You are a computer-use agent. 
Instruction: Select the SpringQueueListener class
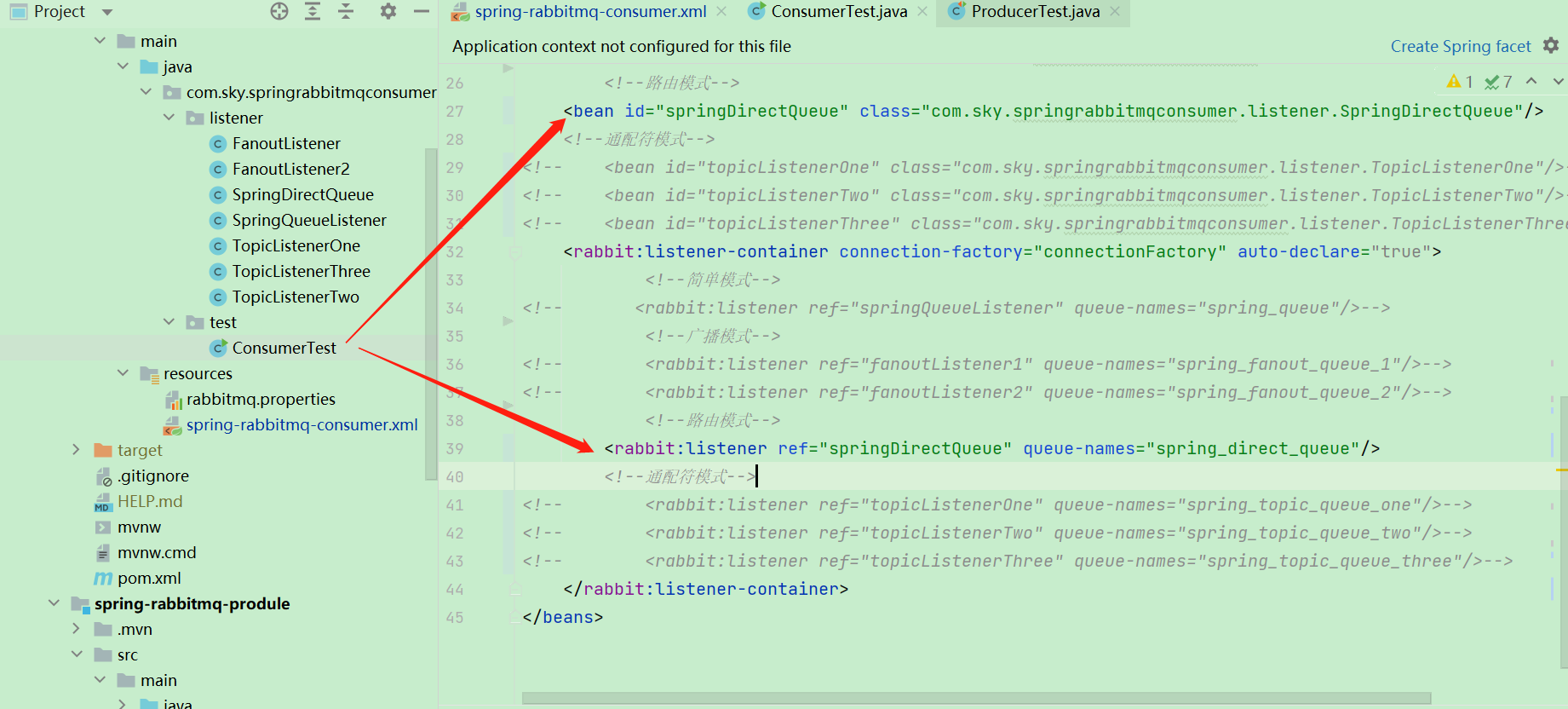309,220
